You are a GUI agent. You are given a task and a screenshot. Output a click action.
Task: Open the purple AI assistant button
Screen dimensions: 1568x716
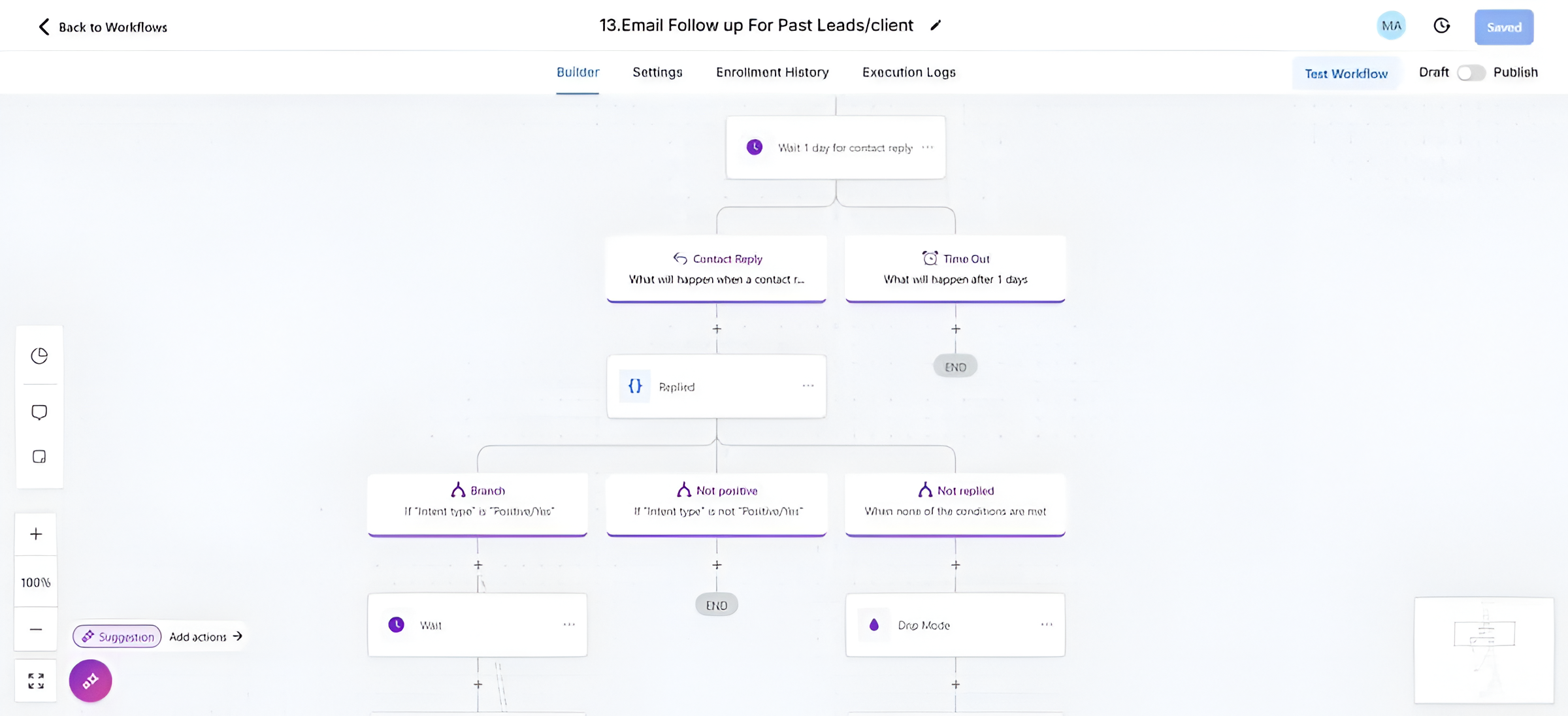(x=90, y=681)
